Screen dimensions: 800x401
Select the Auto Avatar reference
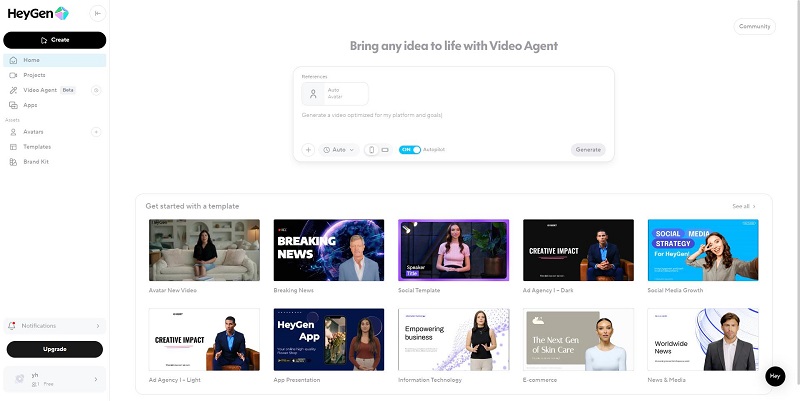click(335, 94)
